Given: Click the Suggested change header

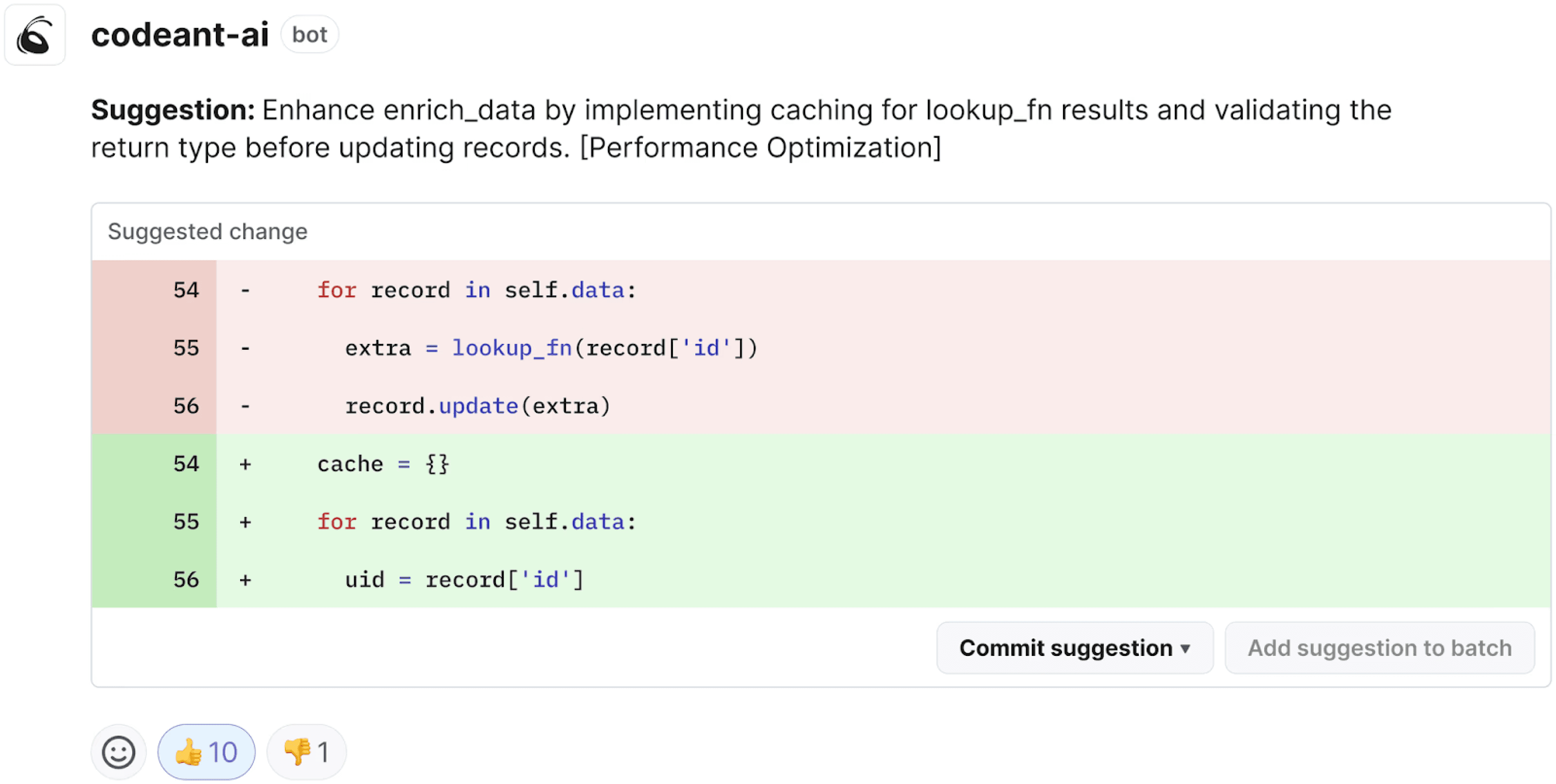Looking at the screenshot, I should [207, 232].
